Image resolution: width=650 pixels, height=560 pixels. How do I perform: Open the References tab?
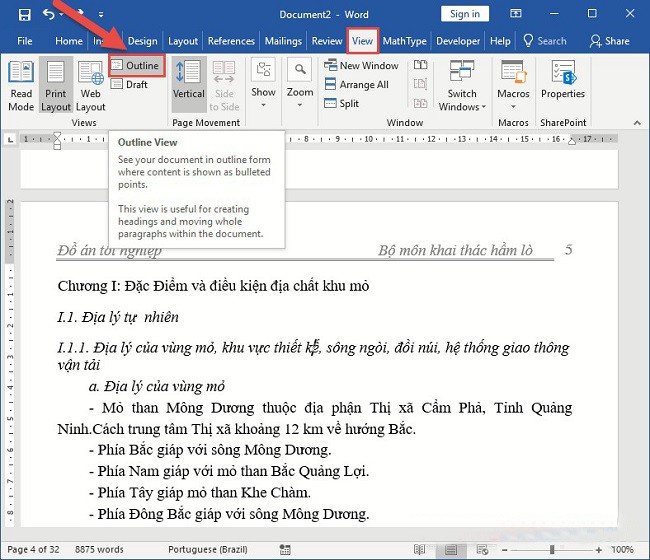(x=231, y=41)
